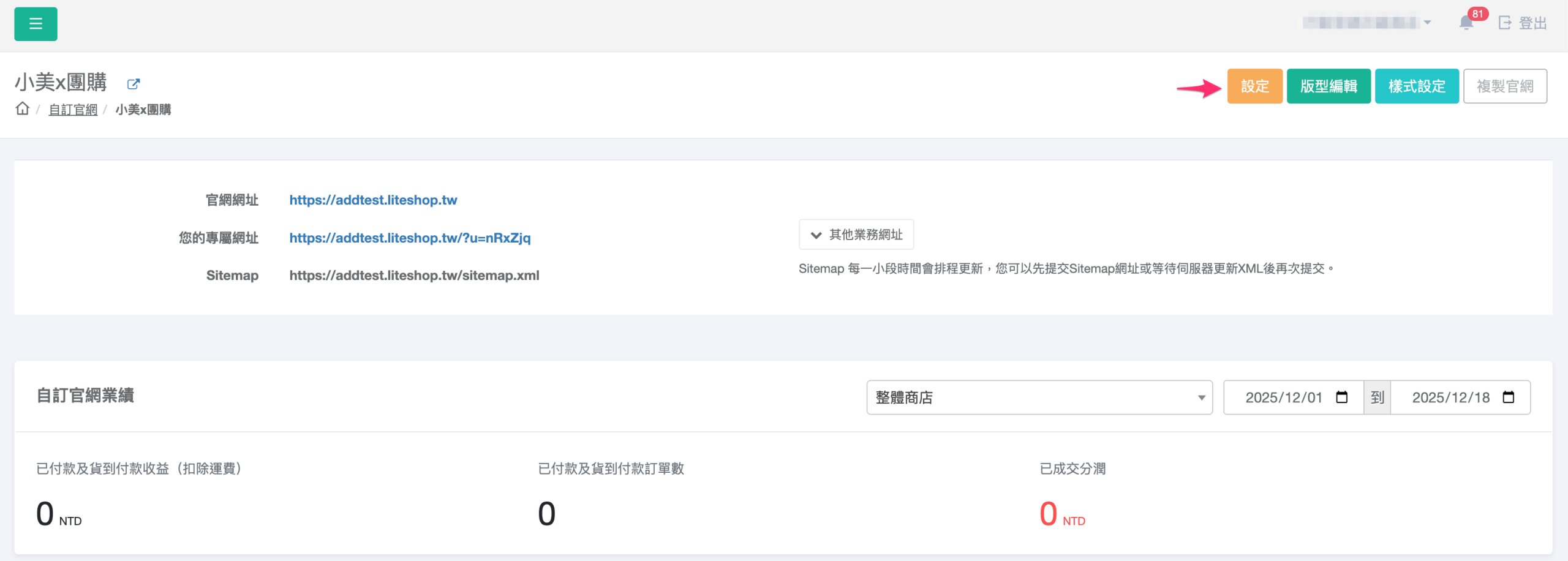Image resolution: width=1568 pixels, height=561 pixels.
Task: Click the start date field 2025/12/01
Action: [x=1283, y=397]
